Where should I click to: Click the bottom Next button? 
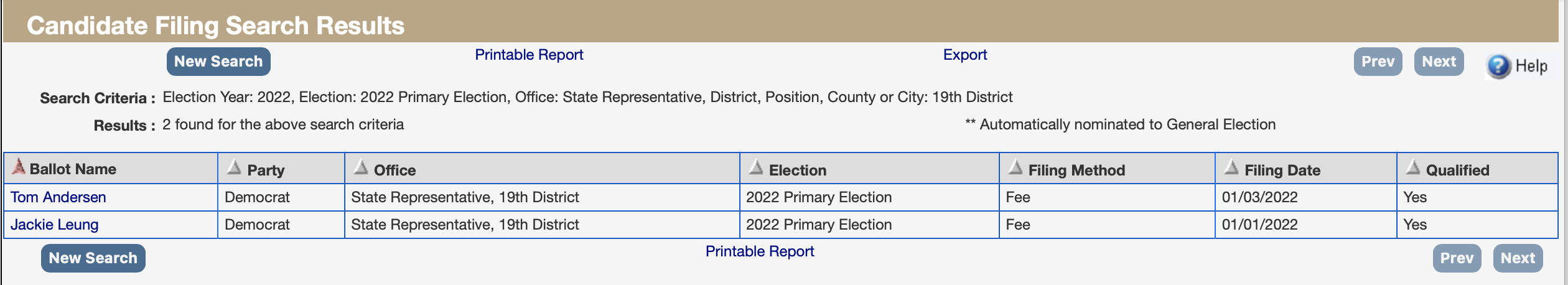[1518, 258]
